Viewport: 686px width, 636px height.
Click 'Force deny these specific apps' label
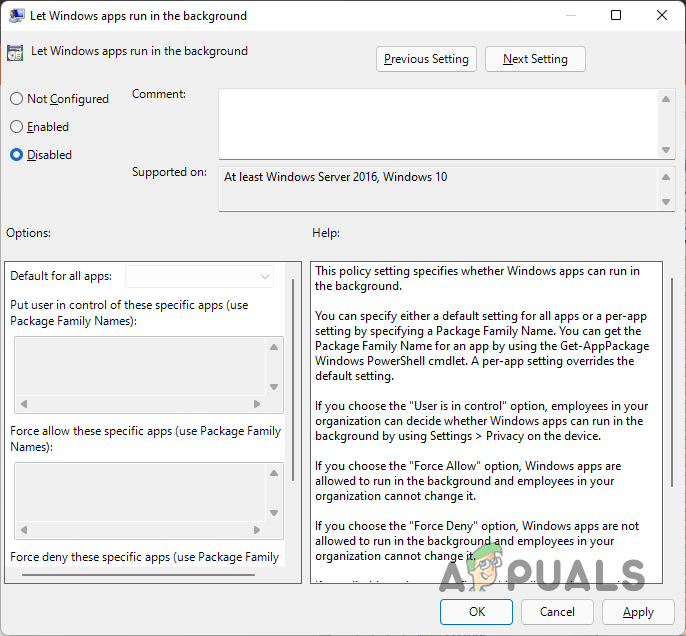(x=144, y=557)
